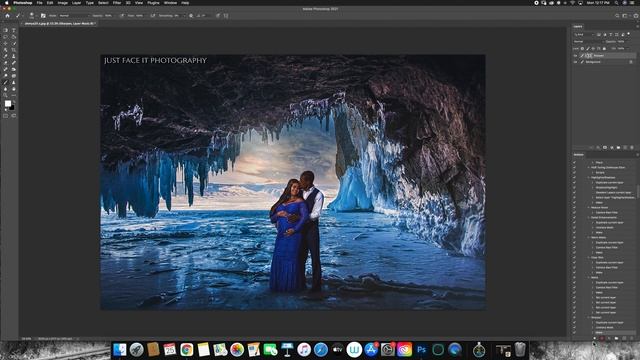The width and height of the screenshot is (640, 360).
Task: Click the layer Opacity field
Action: (621, 42)
